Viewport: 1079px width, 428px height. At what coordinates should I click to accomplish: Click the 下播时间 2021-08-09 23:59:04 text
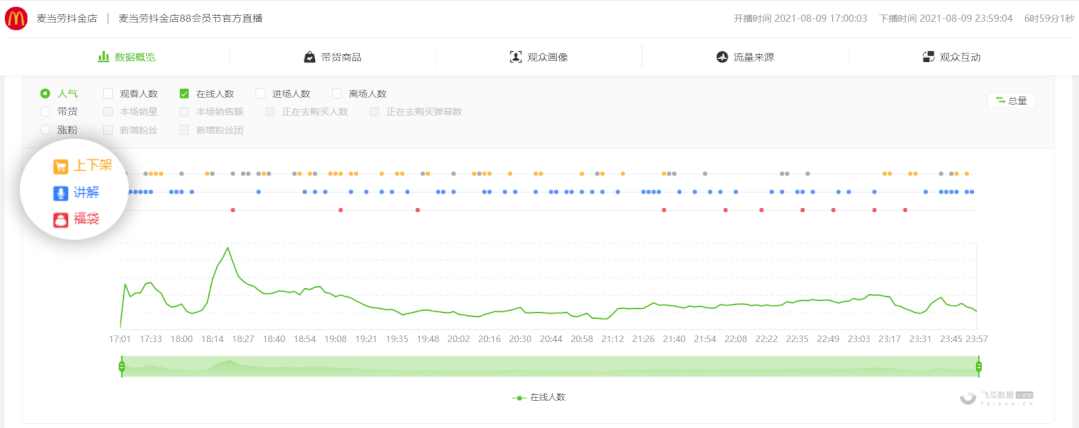pos(946,19)
